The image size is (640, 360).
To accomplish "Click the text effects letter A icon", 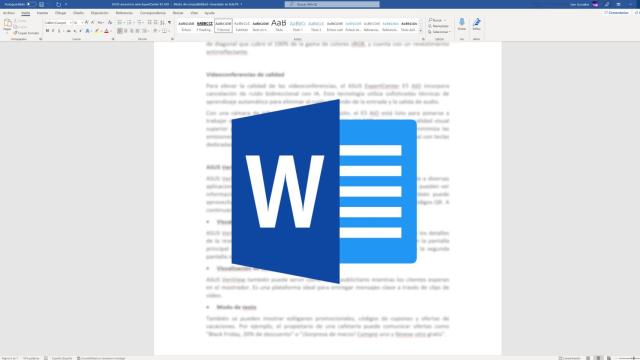I will coord(87,31).
